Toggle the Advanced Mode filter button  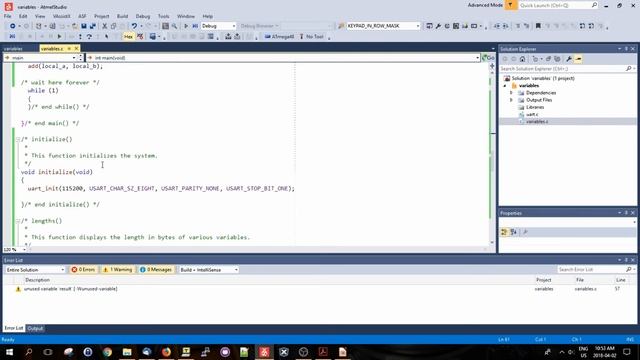click(510, 5)
